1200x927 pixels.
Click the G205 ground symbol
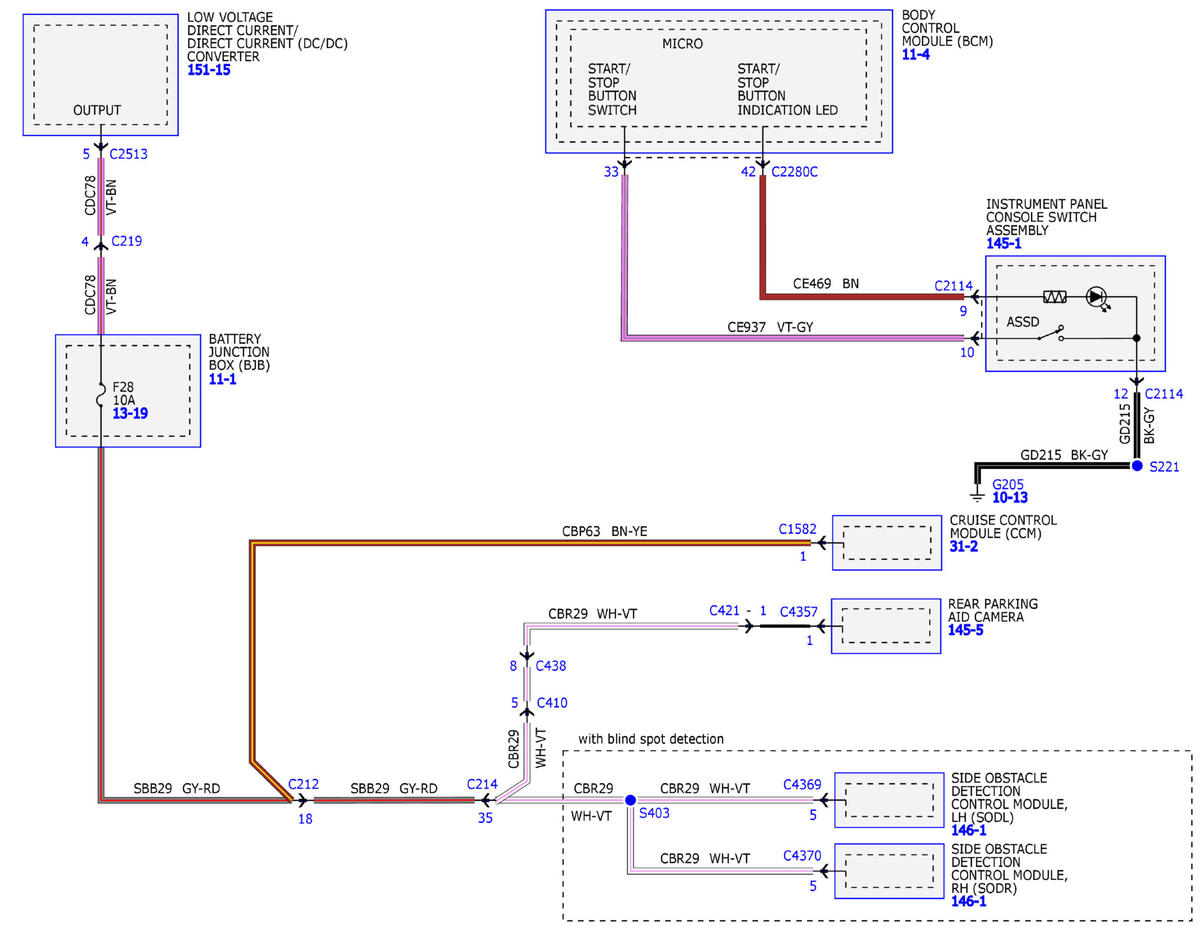coord(978,492)
